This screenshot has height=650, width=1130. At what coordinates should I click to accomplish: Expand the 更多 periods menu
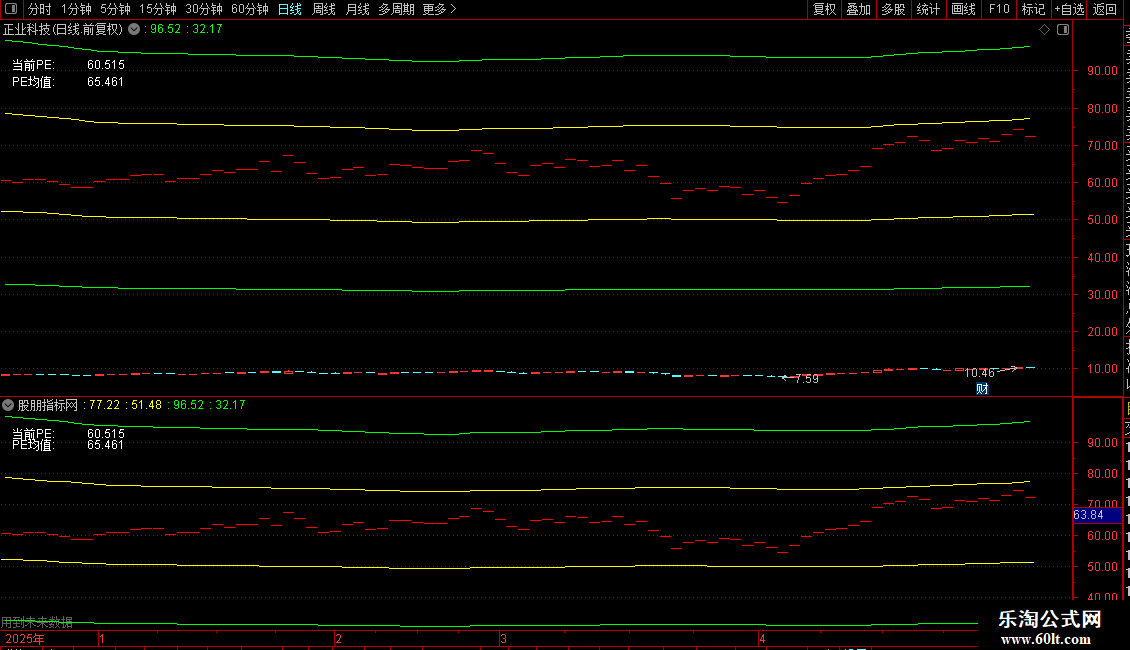(x=440, y=9)
